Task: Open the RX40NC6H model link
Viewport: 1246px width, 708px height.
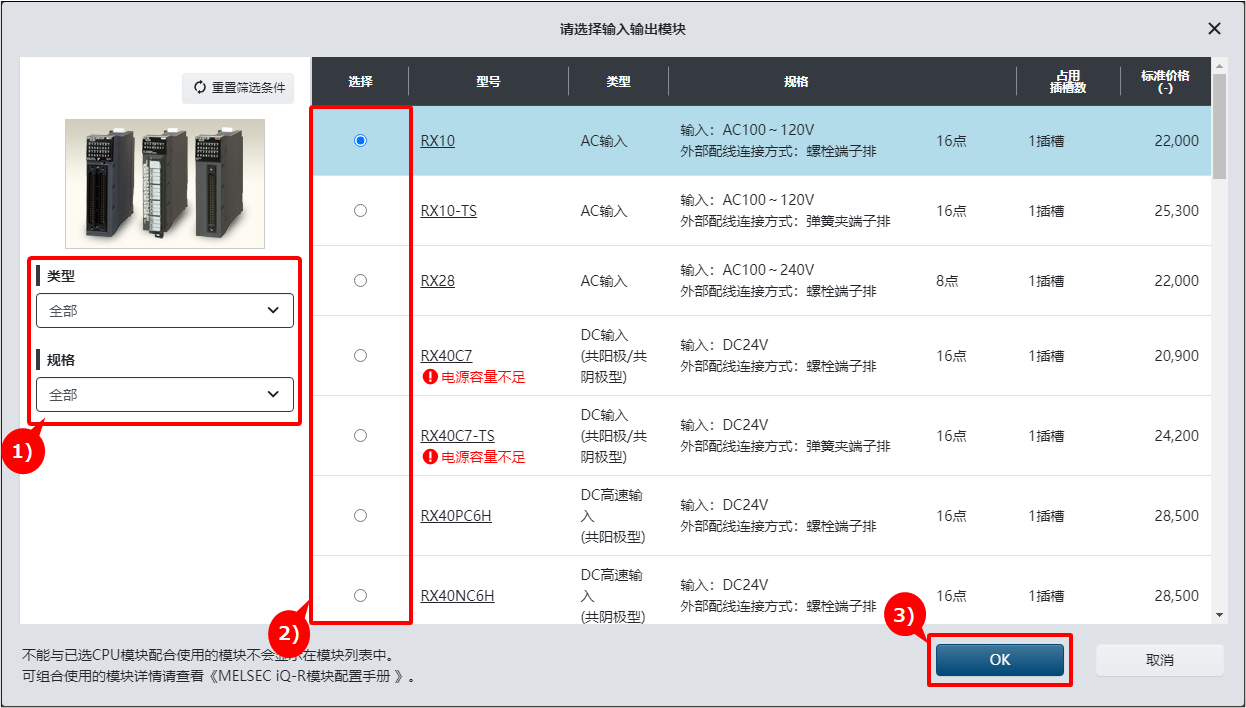Action: point(457,596)
